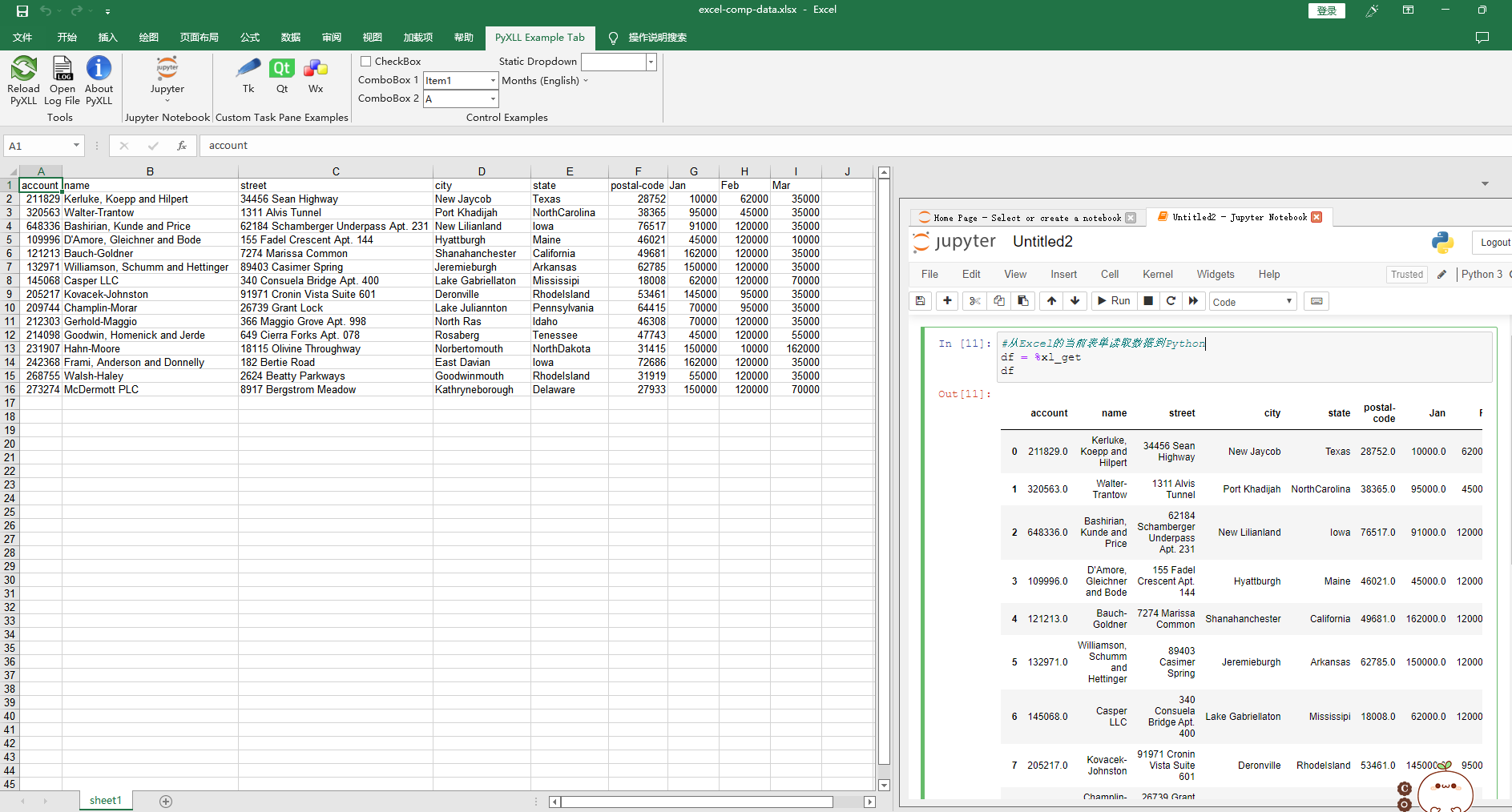This screenshot has height=812, width=1512.
Task: Click the pencil edit icon near Trusted
Action: point(1441,275)
